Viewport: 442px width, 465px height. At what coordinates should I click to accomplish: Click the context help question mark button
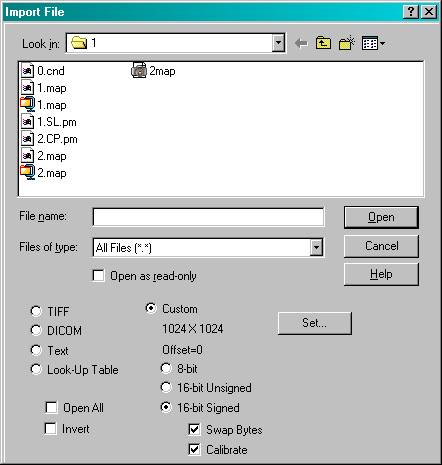(411, 12)
